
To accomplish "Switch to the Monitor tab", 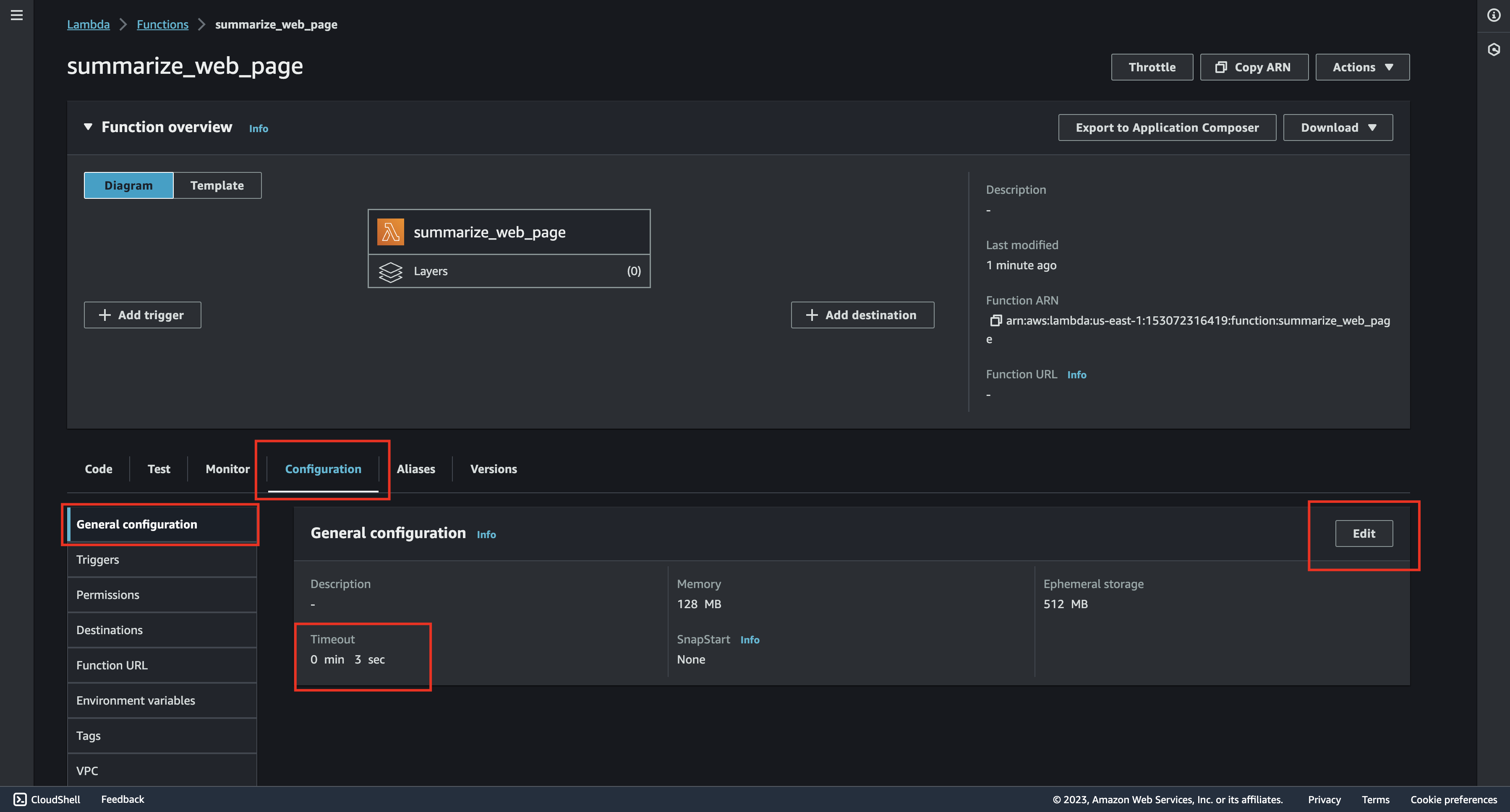I will tap(227, 468).
